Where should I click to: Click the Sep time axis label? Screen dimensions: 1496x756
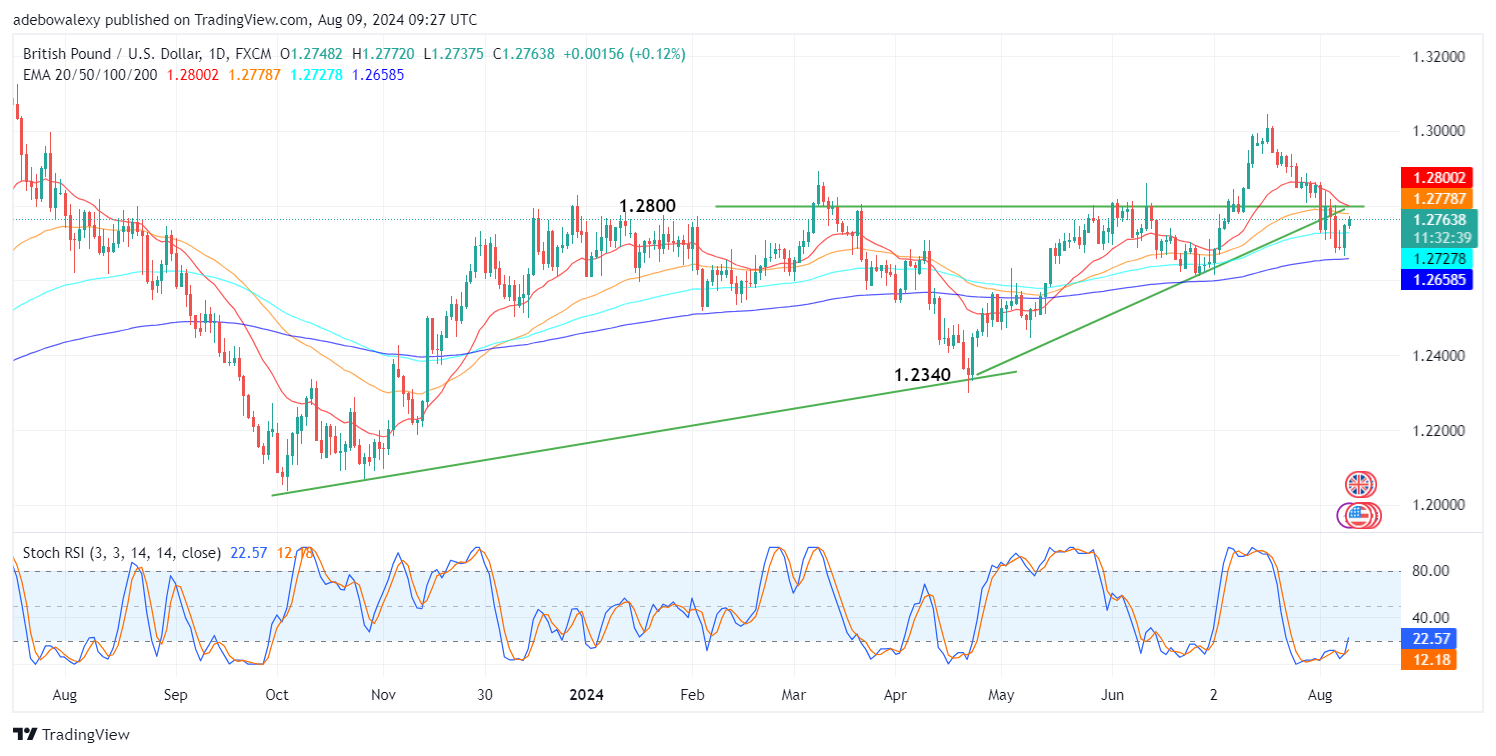(175, 694)
